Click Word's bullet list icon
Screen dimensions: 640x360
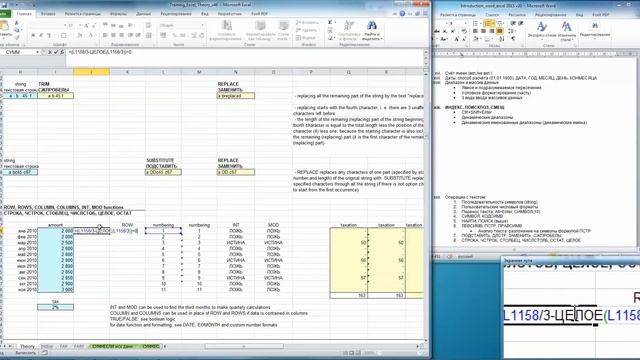tap(475, 24)
